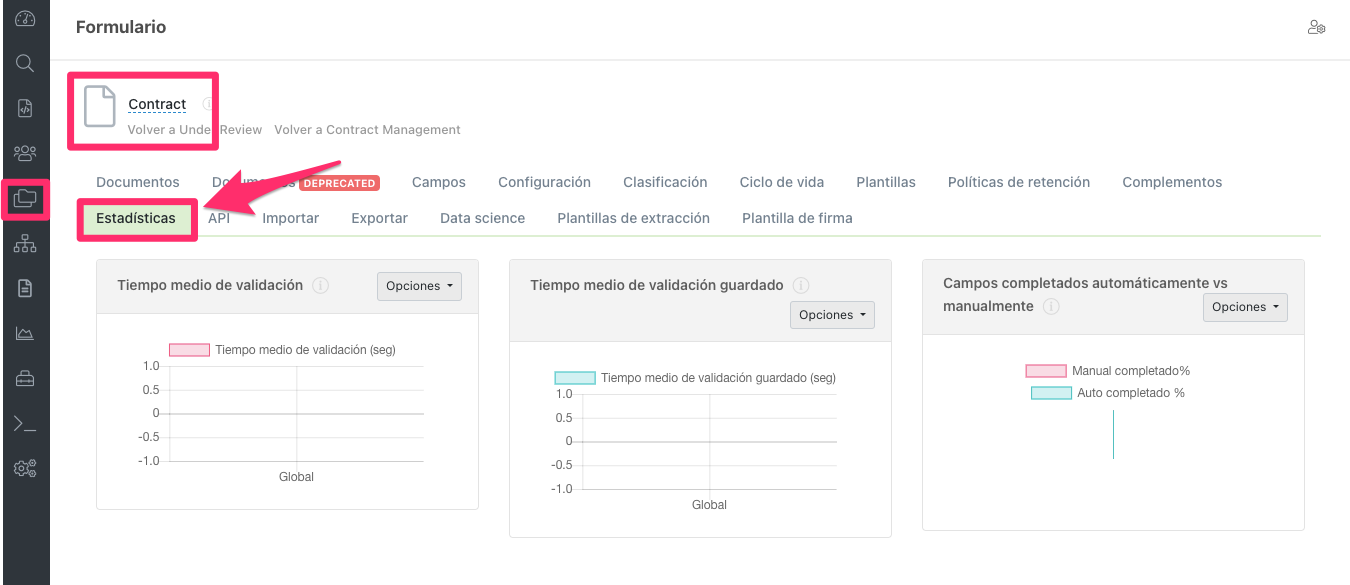Open the Analytics chart sidebar icon
The image size is (1350, 585).
pyautogui.click(x=25, y=332)
